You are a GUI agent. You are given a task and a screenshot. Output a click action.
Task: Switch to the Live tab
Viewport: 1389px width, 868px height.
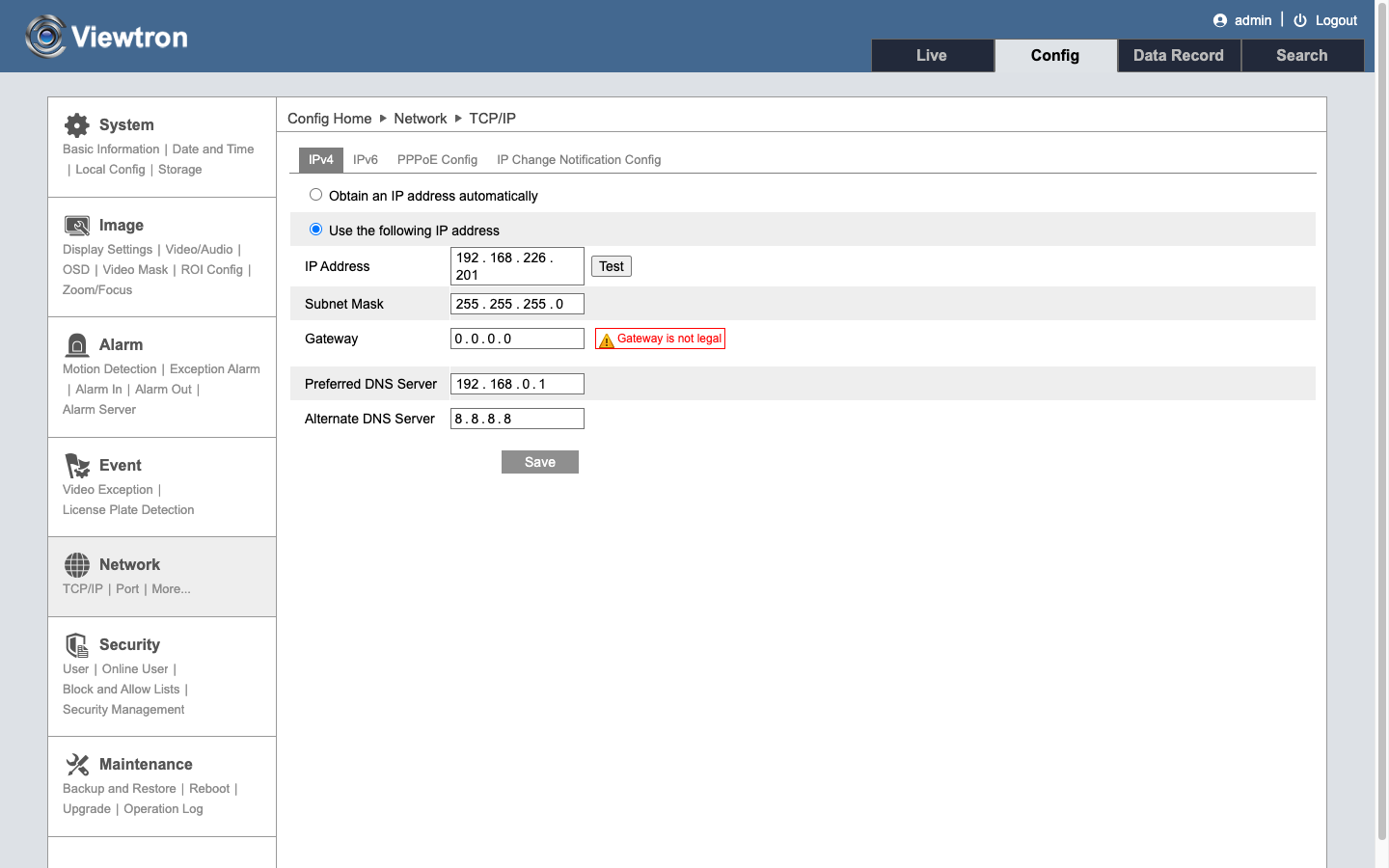(x=932, y=56)
